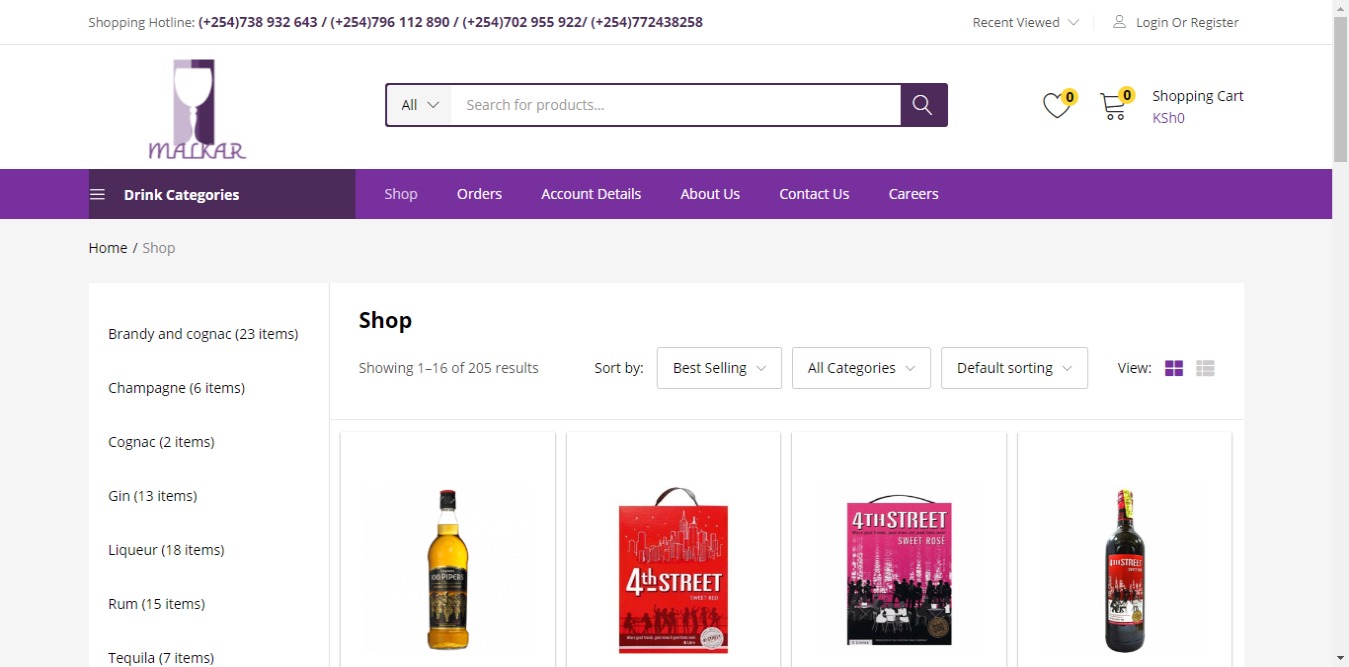
Task: Expand the Recent Viewed dropdown
Action: coord(1025,22)
